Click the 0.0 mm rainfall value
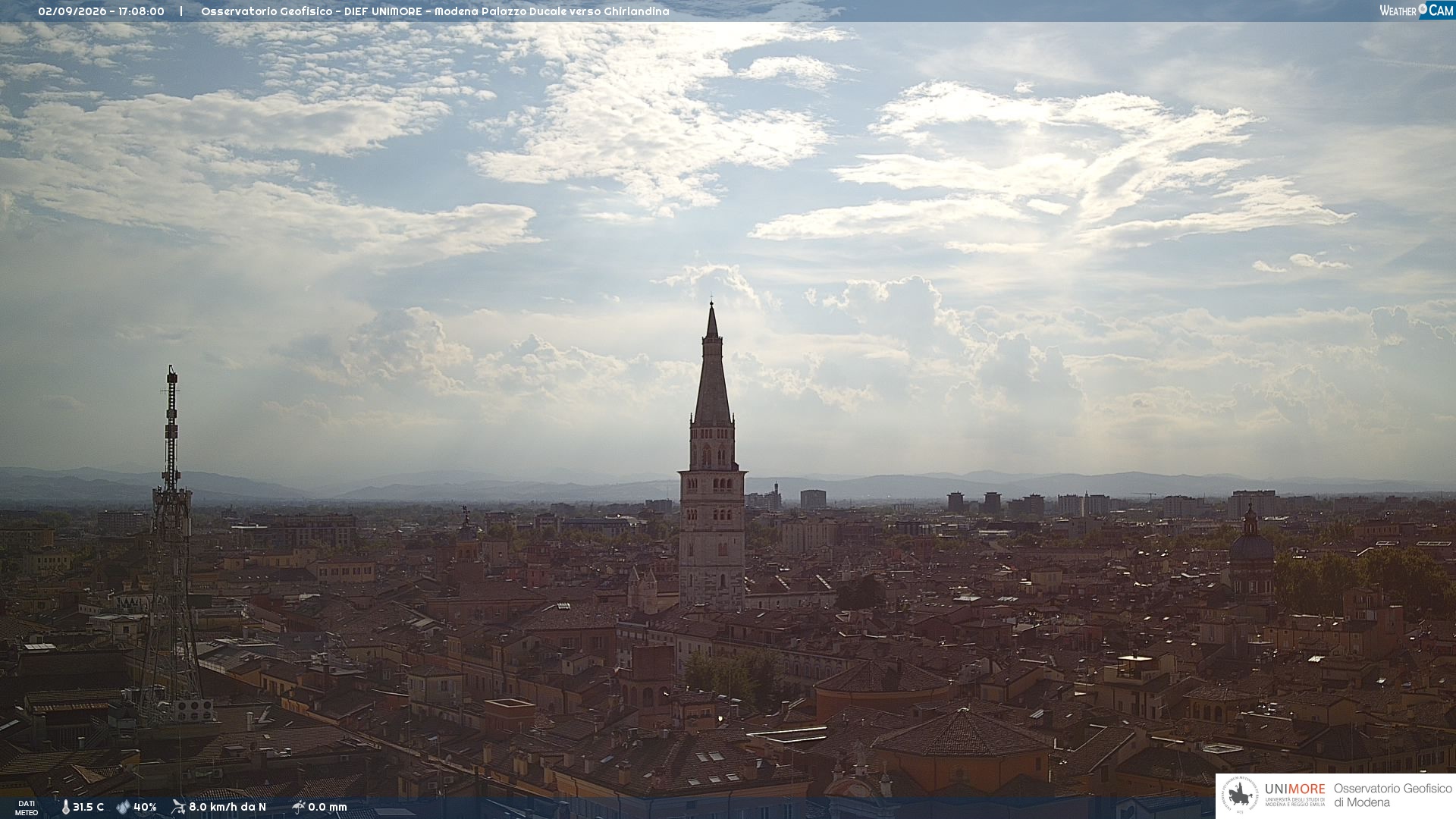 click(328, 807)
